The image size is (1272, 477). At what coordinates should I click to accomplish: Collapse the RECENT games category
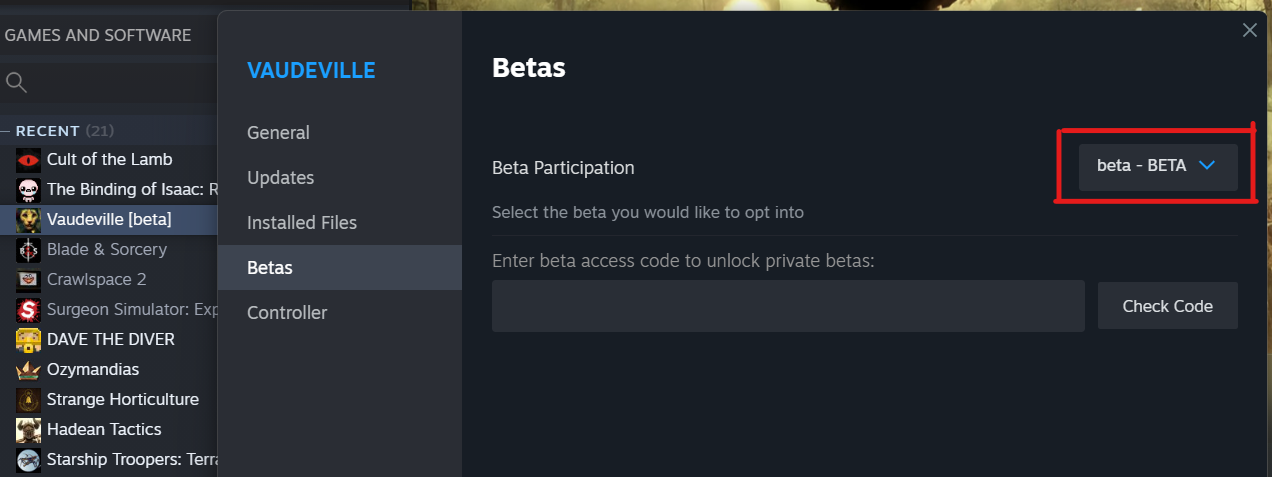pos(6,131)
